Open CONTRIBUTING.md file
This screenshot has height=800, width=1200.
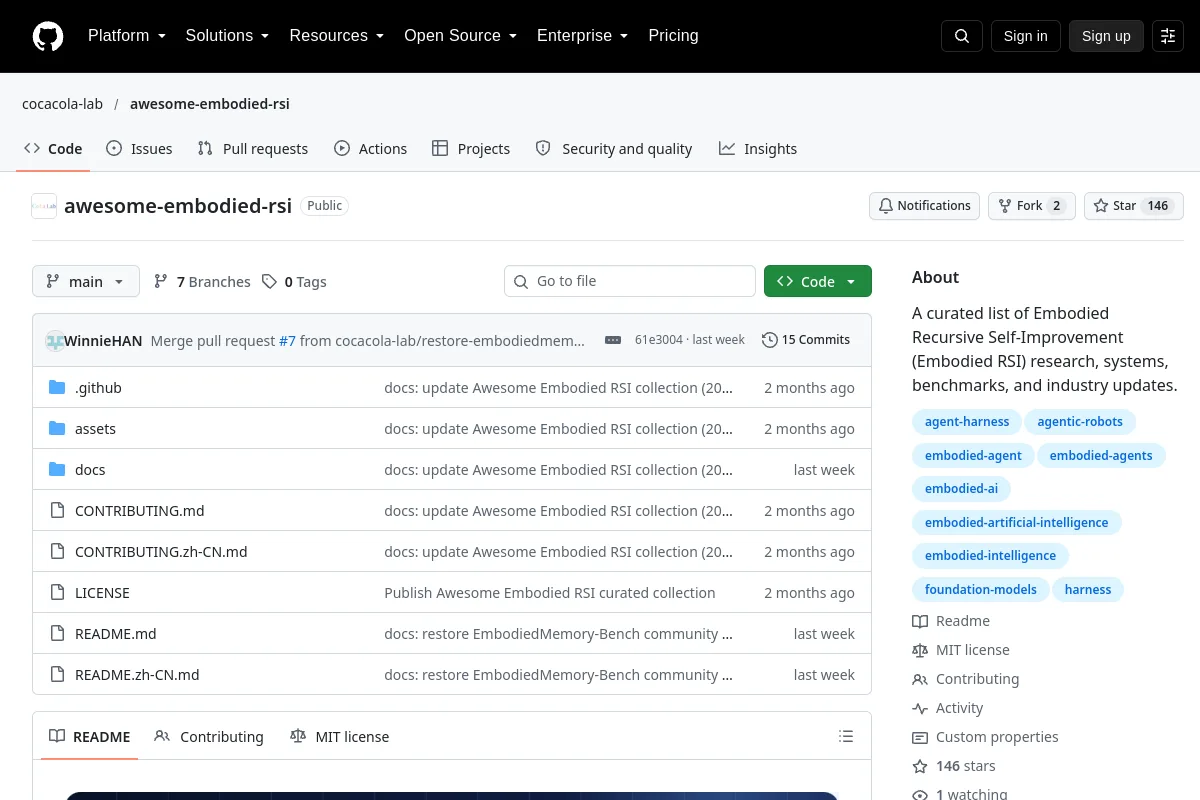[x=139, y=511]
